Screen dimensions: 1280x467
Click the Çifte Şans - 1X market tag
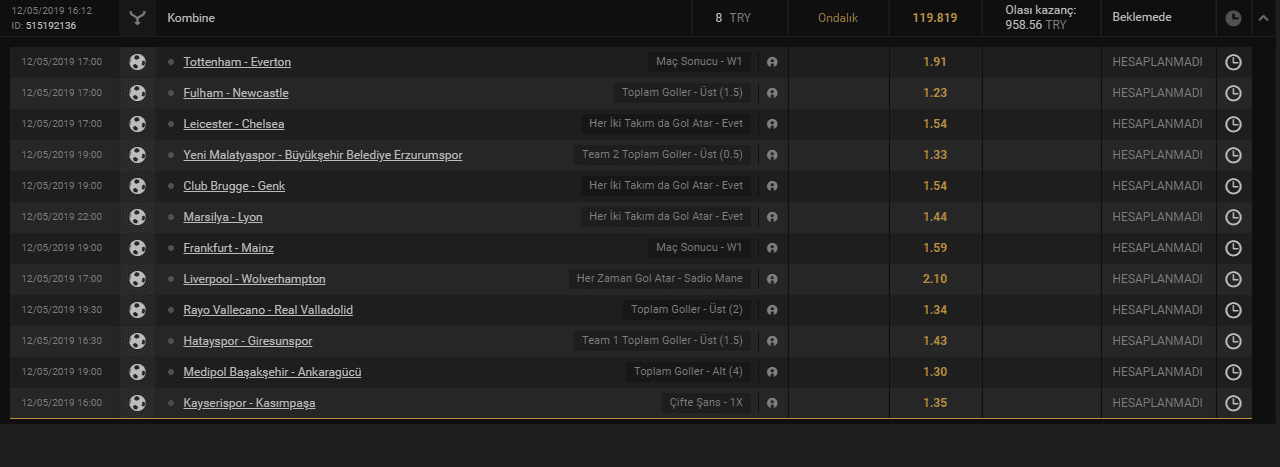click(706, 403)
